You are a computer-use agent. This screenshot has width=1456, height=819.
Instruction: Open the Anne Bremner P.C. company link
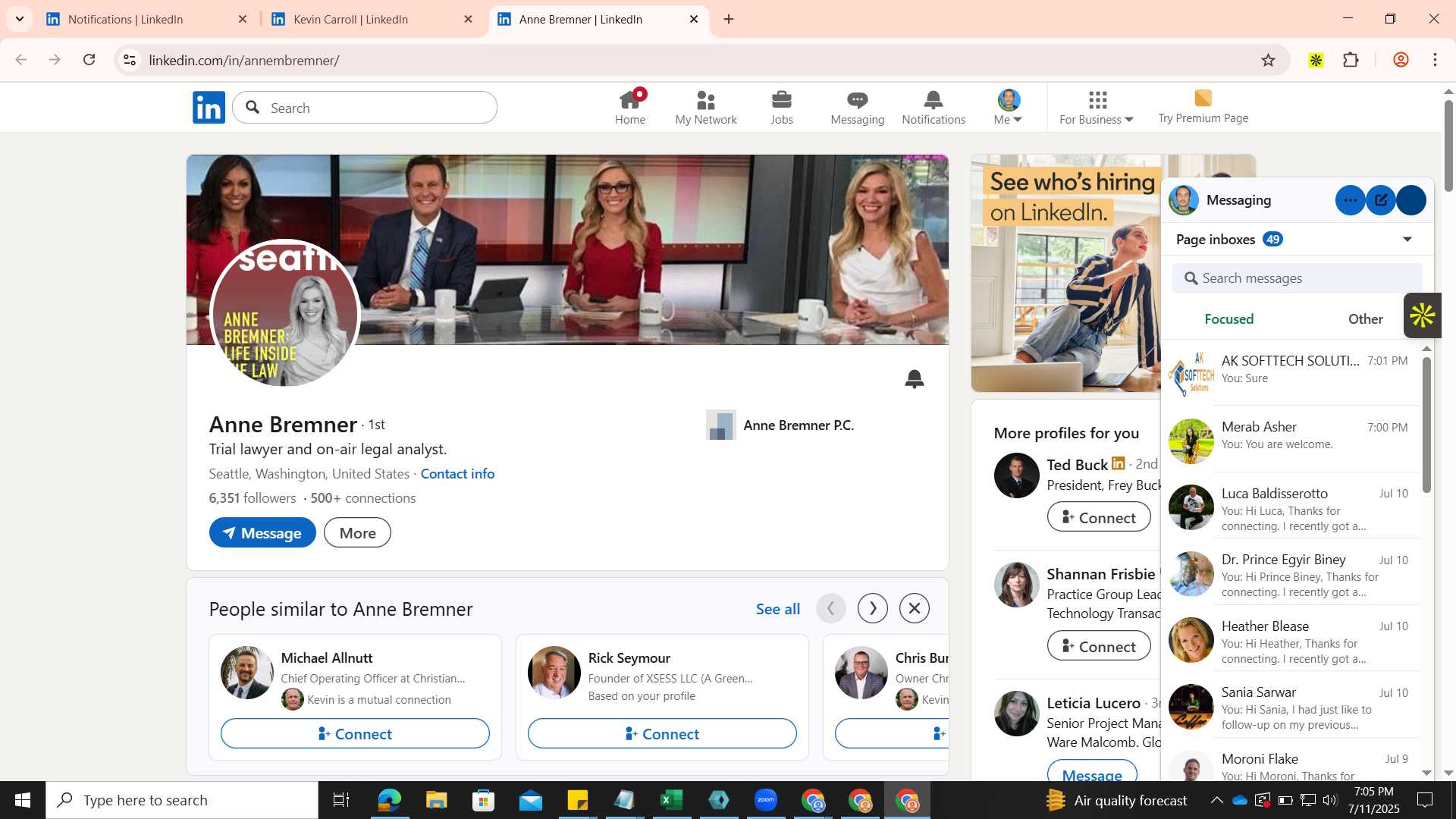pyautogui.click(x=780, y=425)
